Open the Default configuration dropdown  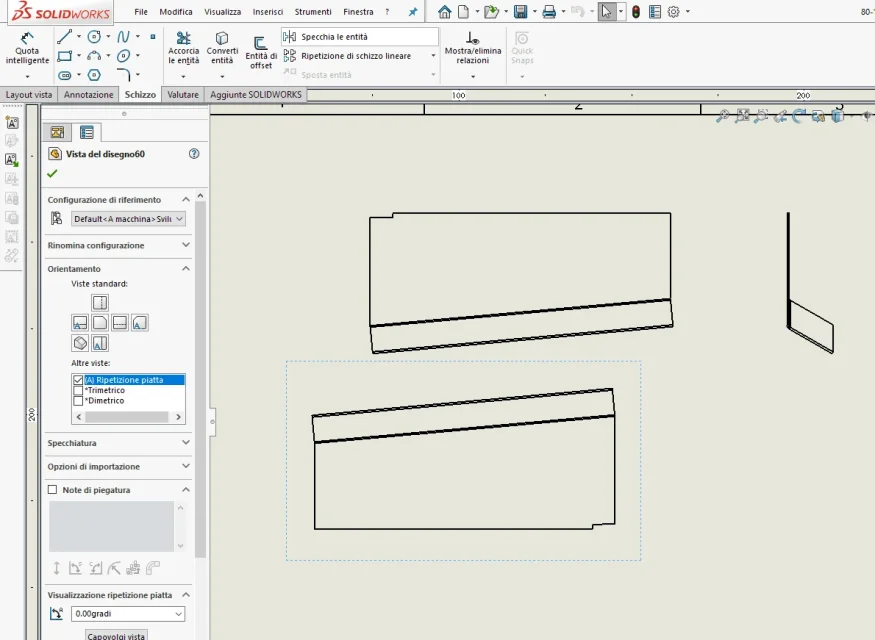(128, 219)
